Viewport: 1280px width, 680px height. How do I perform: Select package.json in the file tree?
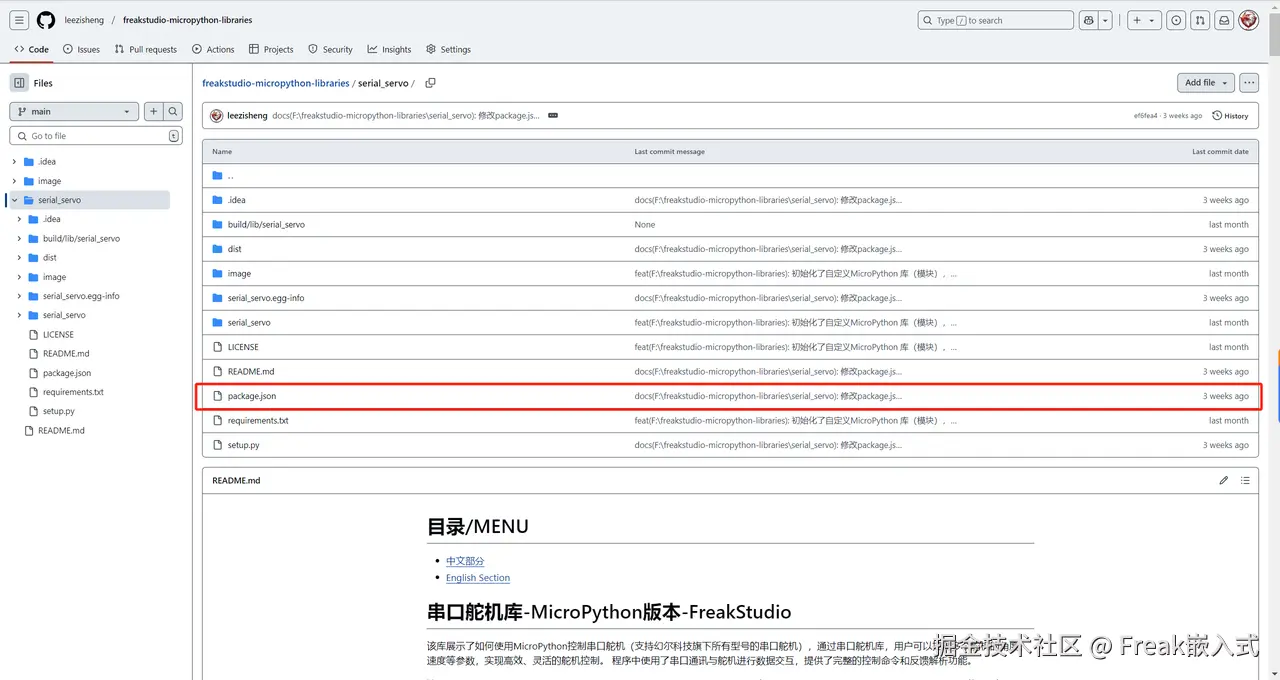click(67, 373)
